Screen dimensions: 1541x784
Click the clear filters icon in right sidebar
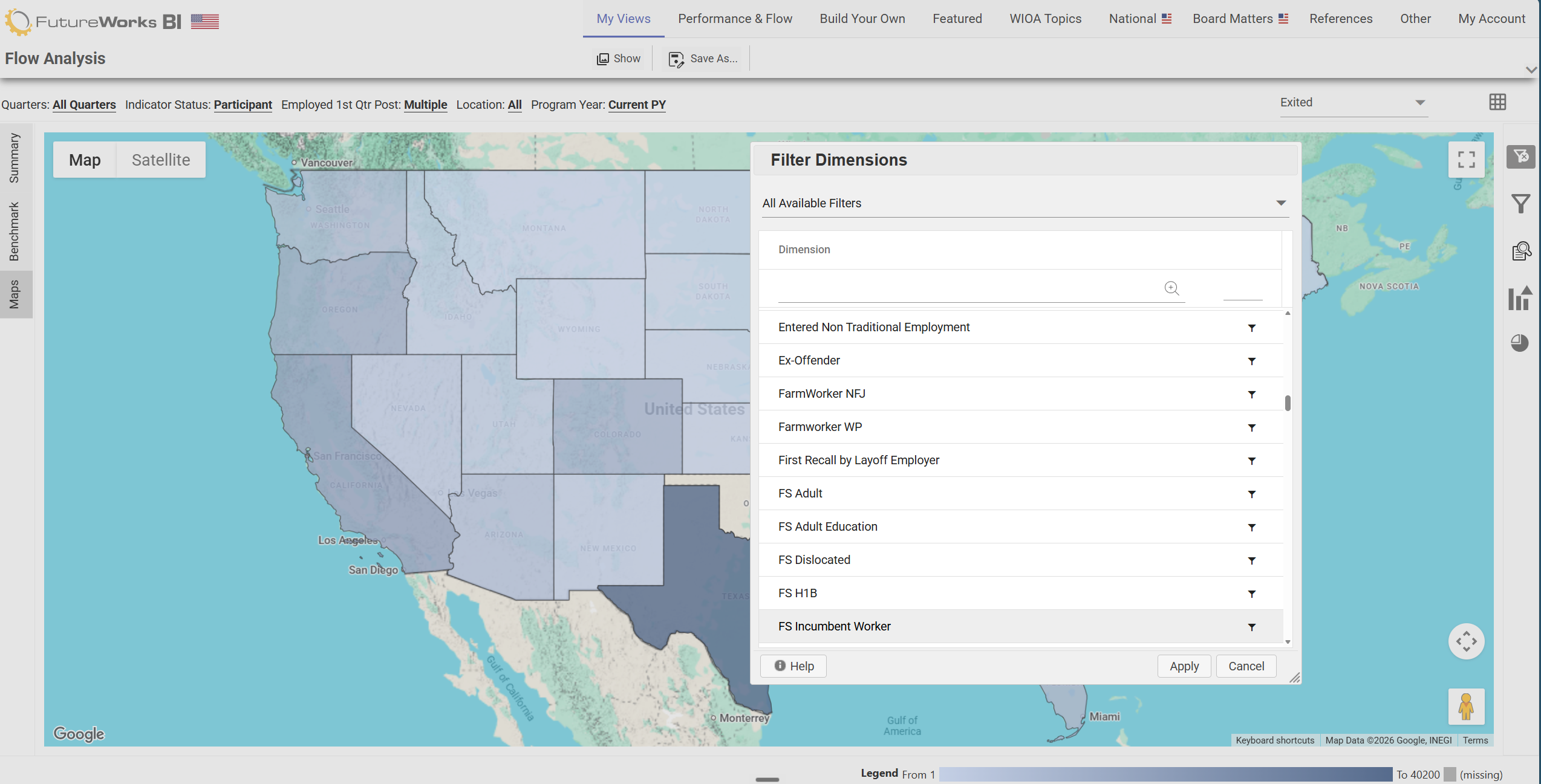(x=1520, y=157)
